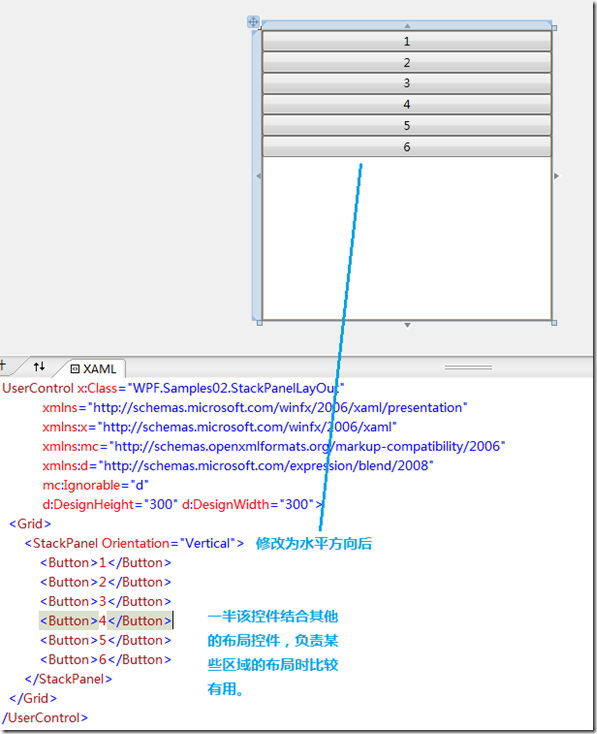Viewport: 597px width, 734px height.
Task: Click the xmlns presentation namespace line
Action: click(255, 408)
